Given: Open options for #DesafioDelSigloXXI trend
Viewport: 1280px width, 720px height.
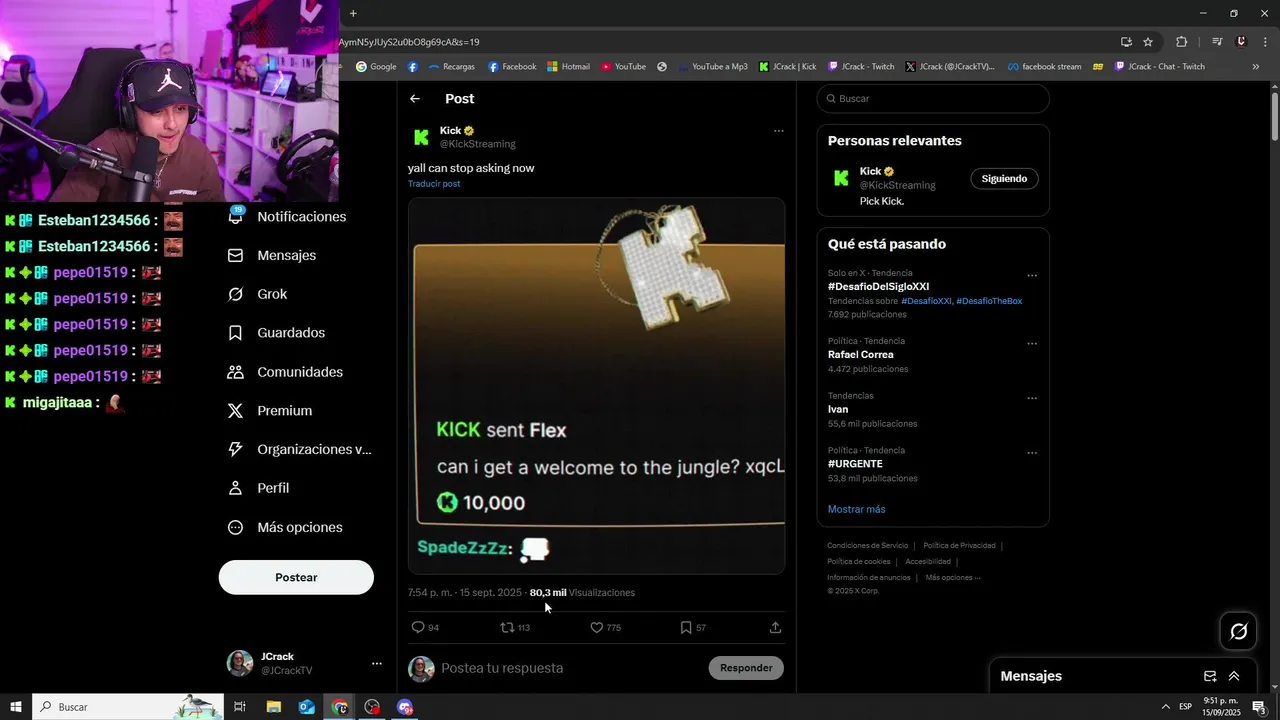Looking at the screenshot, I should (x=1032, y=276).
